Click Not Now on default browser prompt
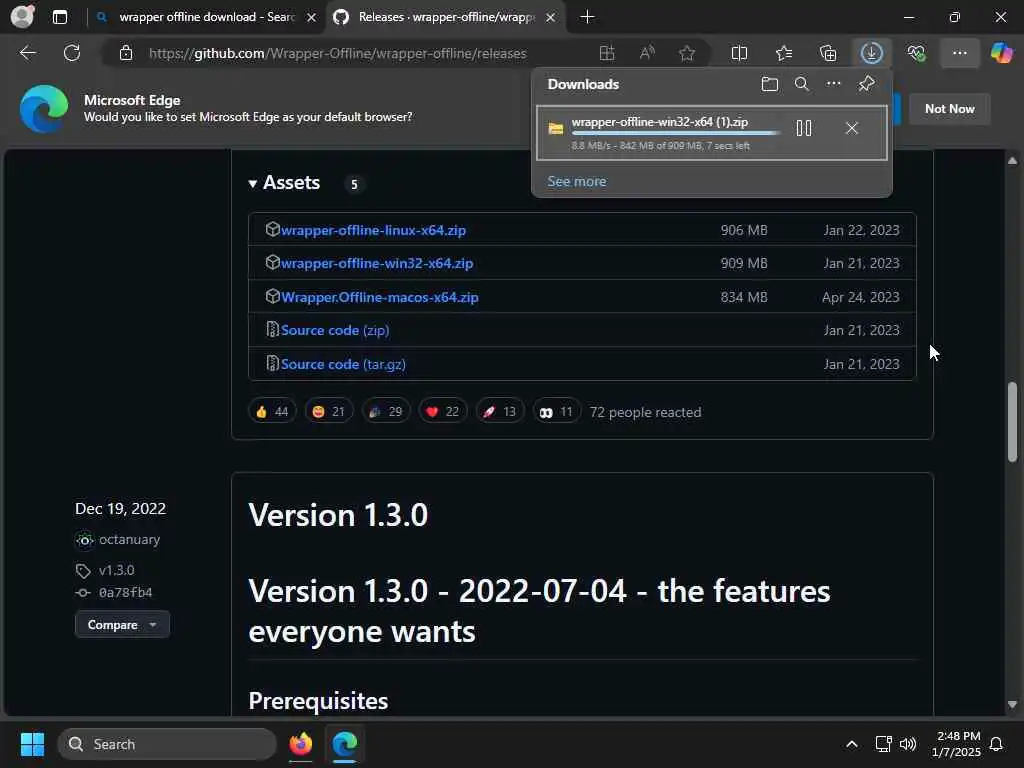Screen dimensions: 1024x768 [950, 109]
